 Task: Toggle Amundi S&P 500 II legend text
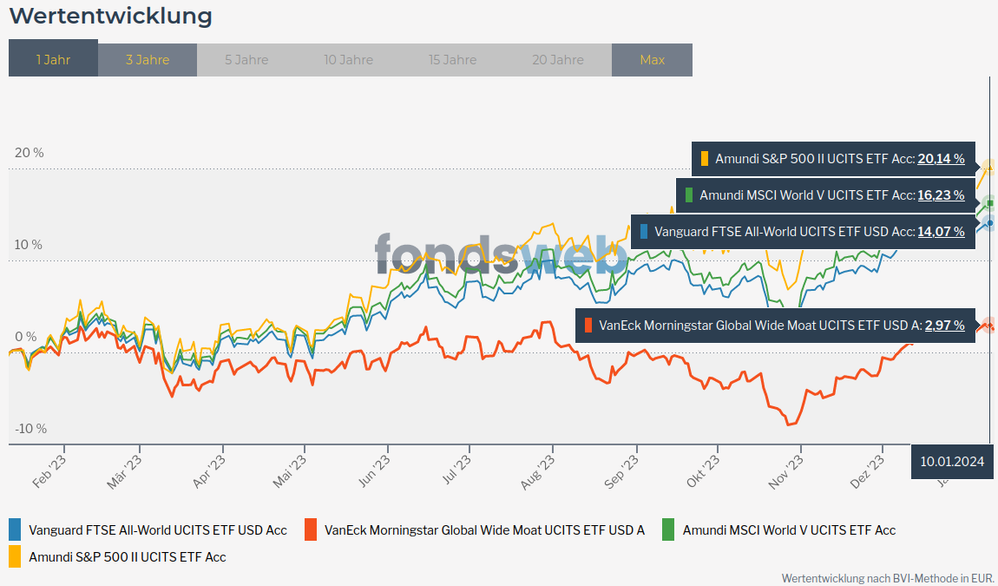click(127, 556)
